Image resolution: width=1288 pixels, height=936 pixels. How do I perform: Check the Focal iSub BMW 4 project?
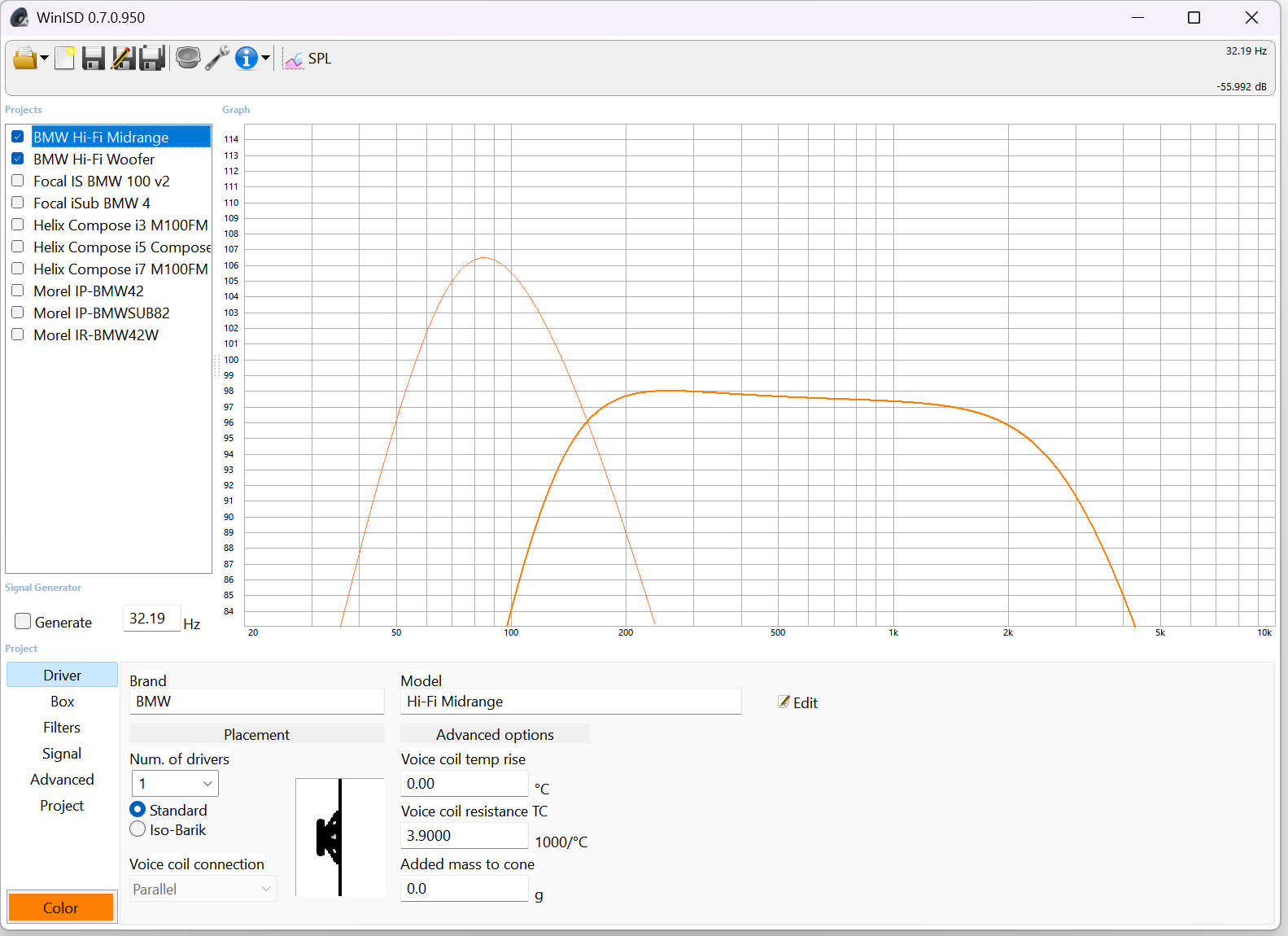[x=17, y=203]
